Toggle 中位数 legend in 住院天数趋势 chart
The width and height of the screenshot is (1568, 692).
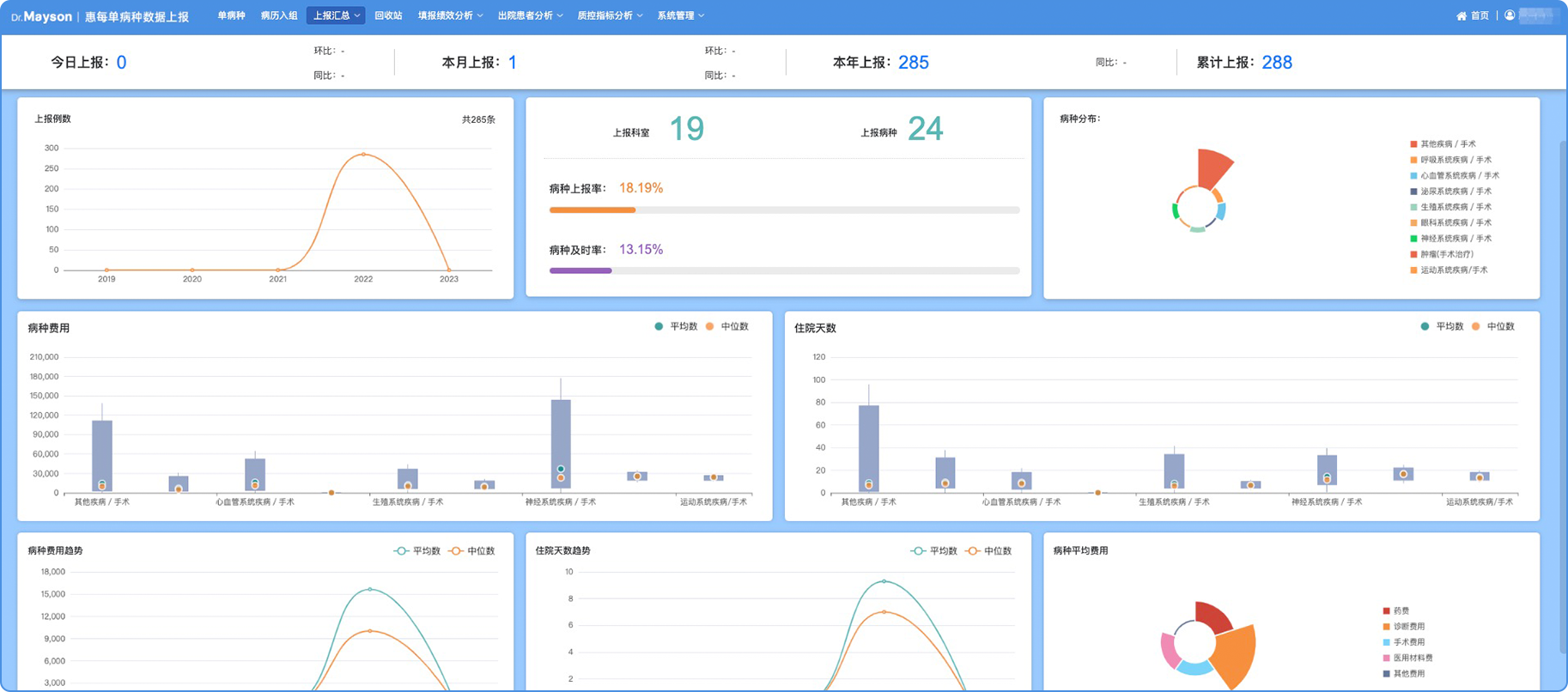[x=988, y=551]
